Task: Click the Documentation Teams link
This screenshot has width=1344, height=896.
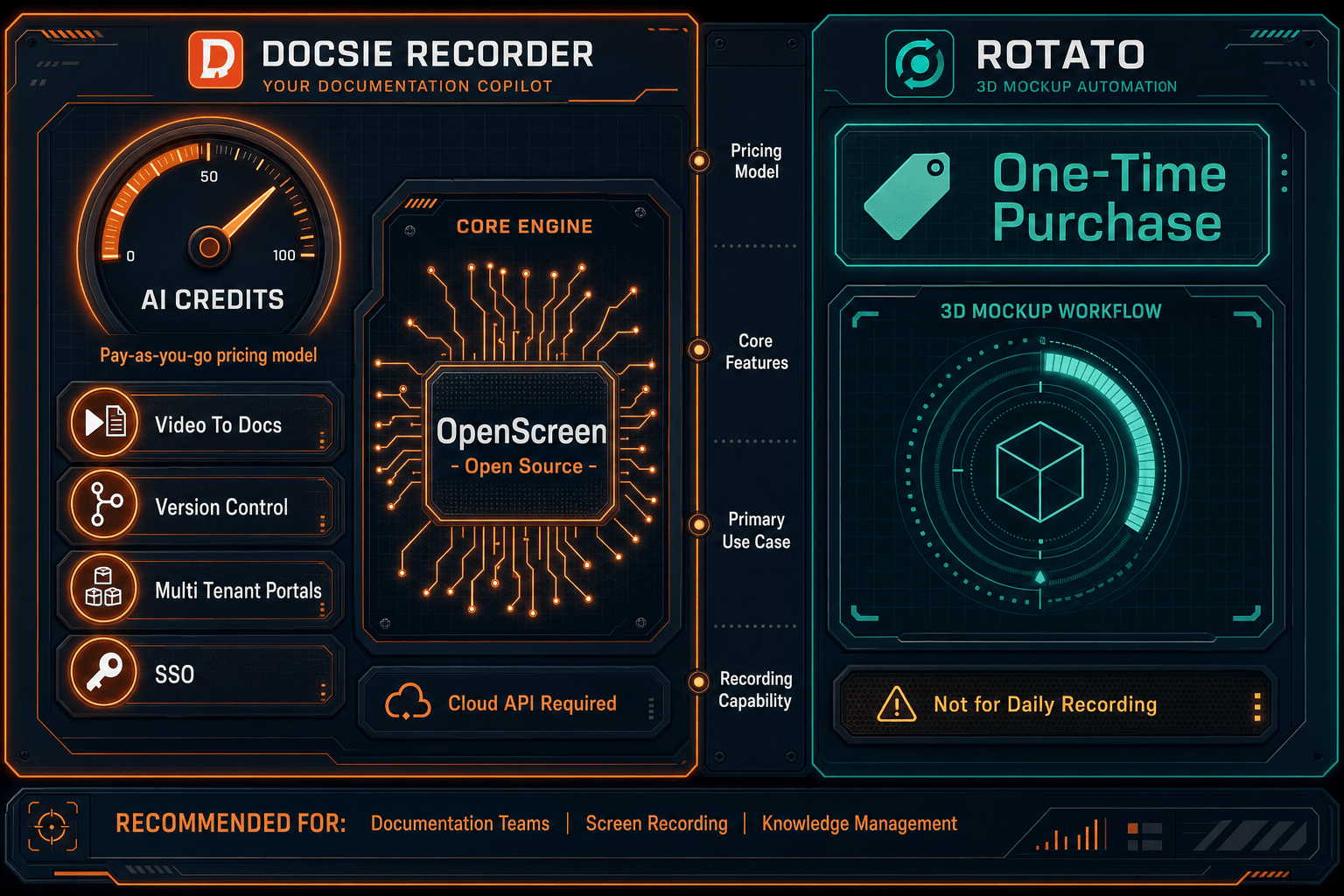Action: [x=460, y=823]
